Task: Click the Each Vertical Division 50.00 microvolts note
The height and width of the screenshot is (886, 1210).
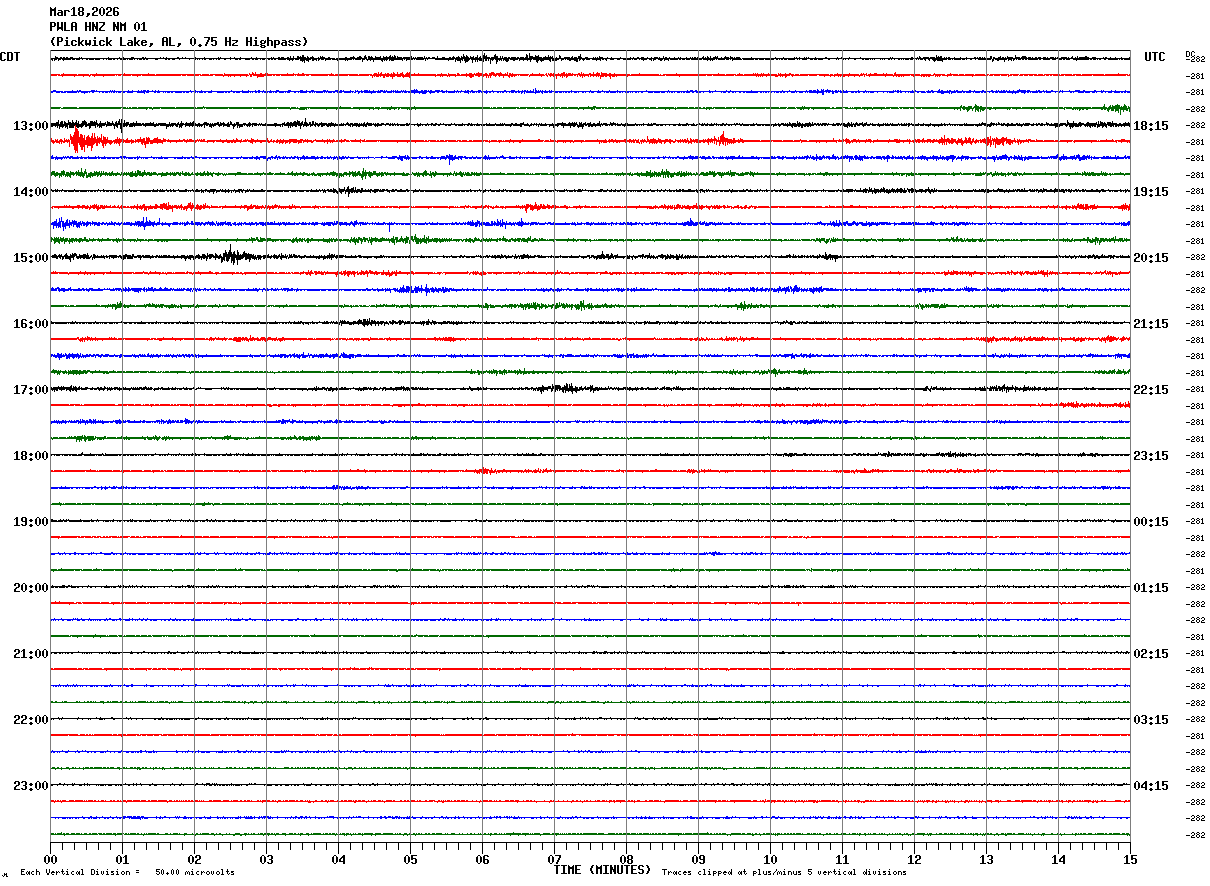Action: point(127,872)
